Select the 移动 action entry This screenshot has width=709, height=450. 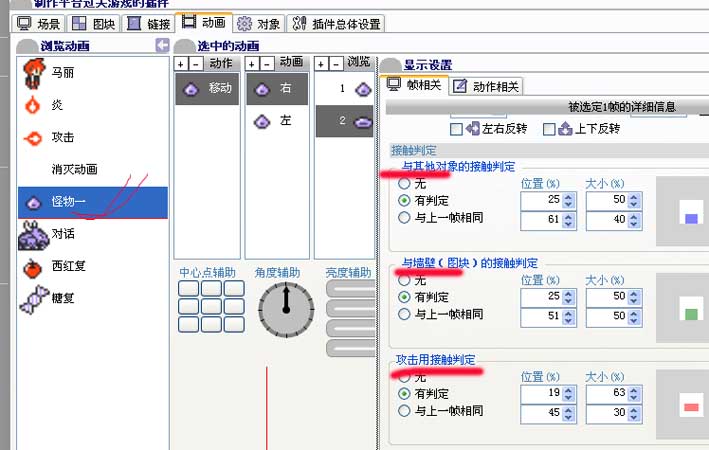(207, 89)
